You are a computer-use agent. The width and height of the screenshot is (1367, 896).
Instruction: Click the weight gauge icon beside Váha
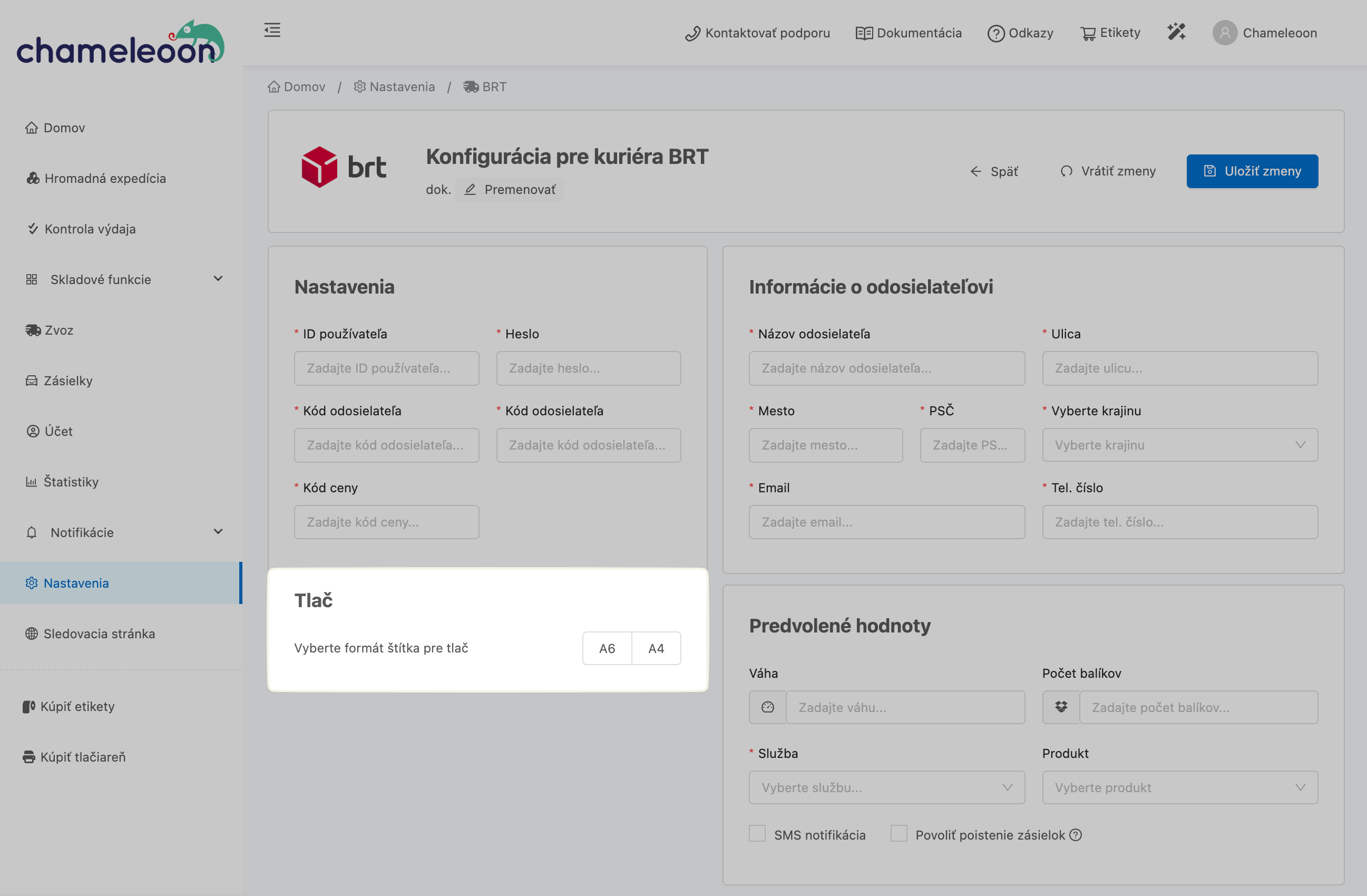pos(767,707)
